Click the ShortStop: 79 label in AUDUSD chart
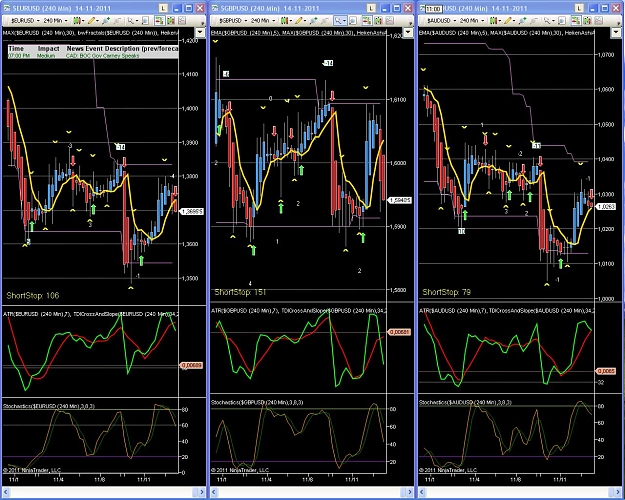This screenshot has width=625, height=500. point(446,292)
